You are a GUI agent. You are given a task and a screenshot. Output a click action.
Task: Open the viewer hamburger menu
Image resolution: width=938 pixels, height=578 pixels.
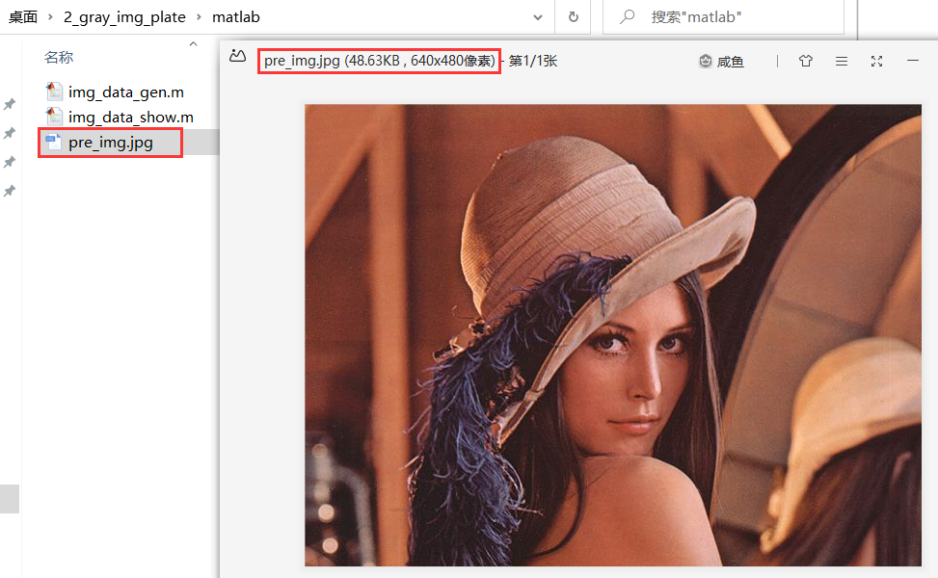tap(841, 62)
